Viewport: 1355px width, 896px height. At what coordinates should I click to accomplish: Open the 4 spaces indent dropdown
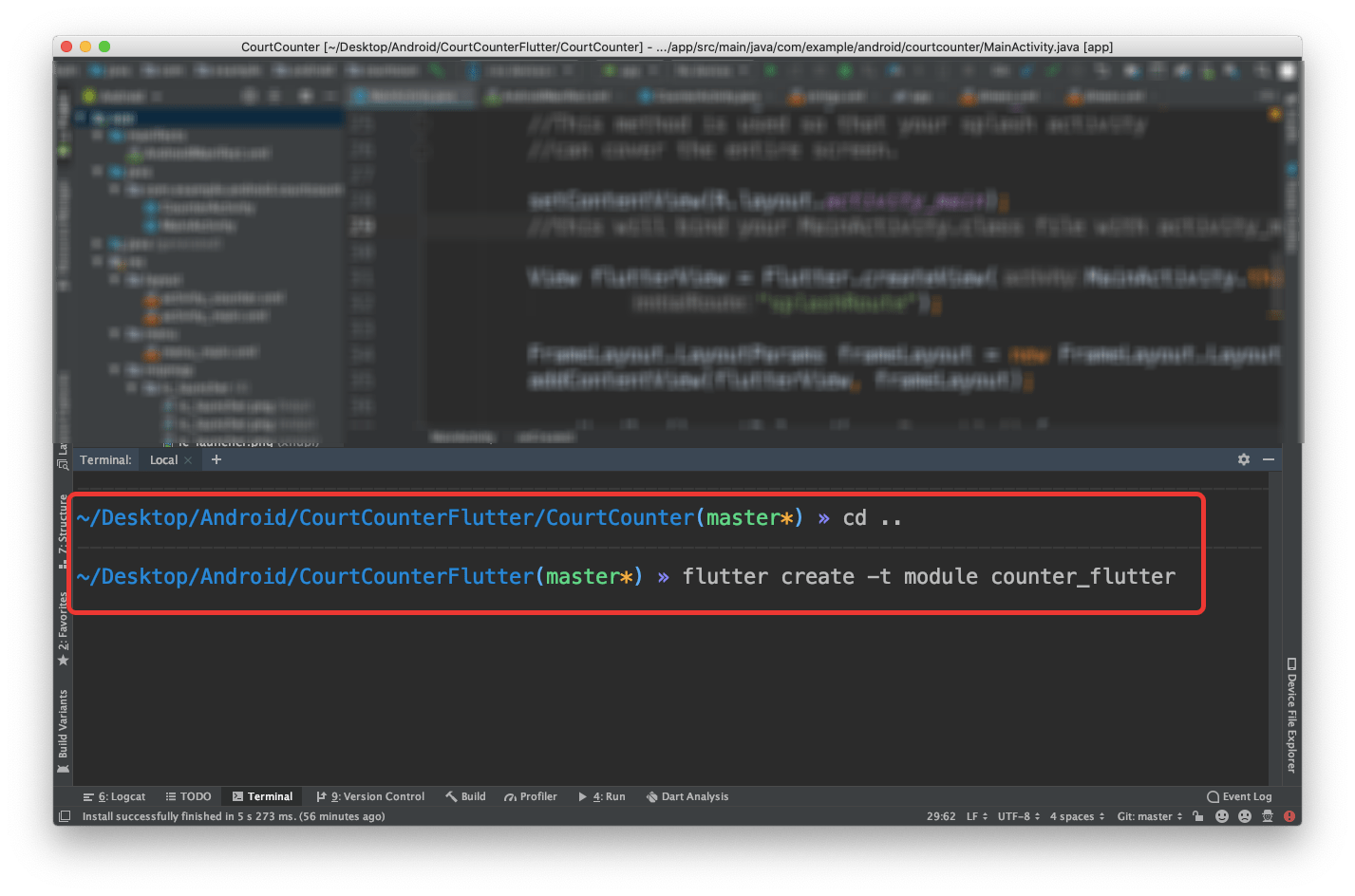(1077, 816)
